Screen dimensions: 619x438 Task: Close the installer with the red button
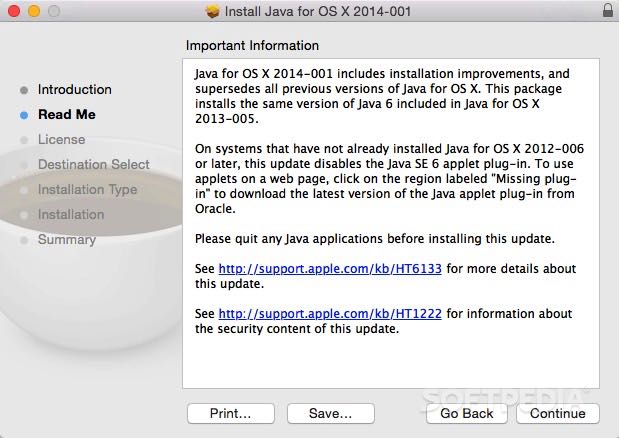(13, 11)
